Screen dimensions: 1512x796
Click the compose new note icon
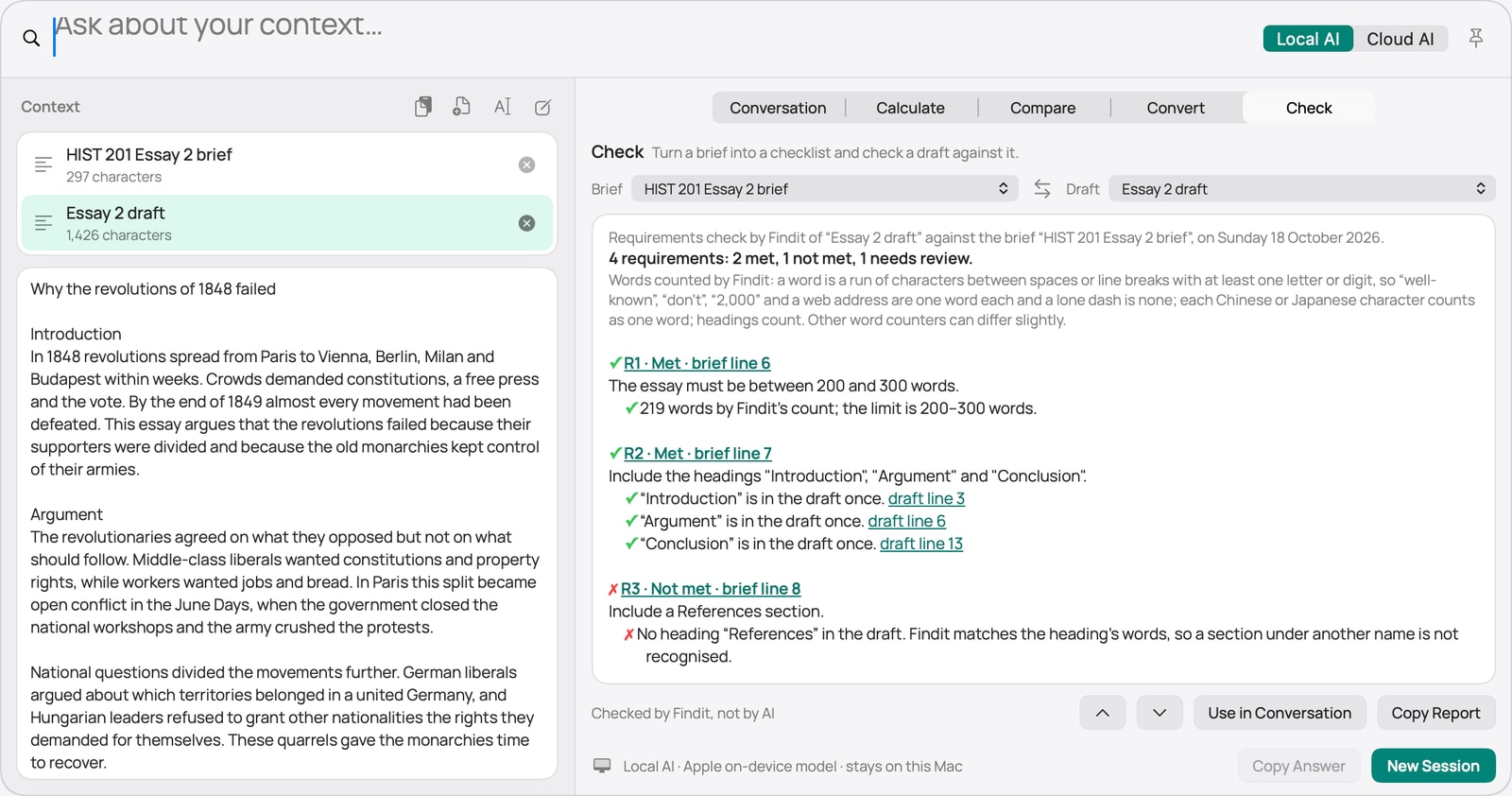click(x=543, y=107)
